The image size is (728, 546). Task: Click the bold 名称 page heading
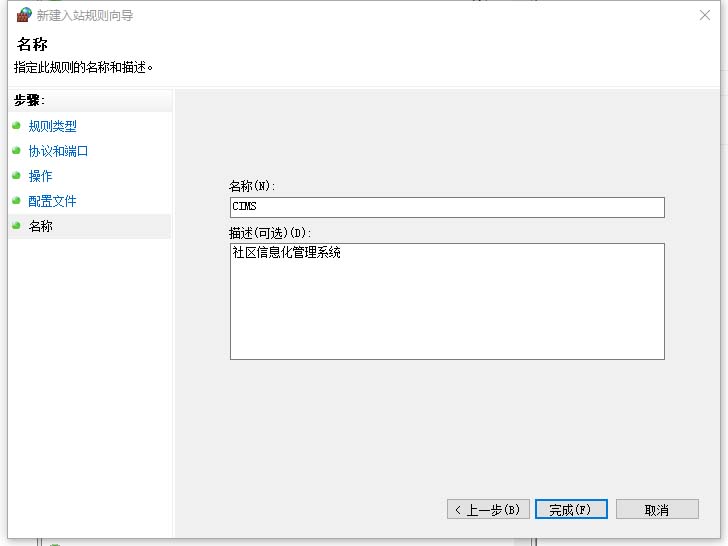click(x=32, y=44)
